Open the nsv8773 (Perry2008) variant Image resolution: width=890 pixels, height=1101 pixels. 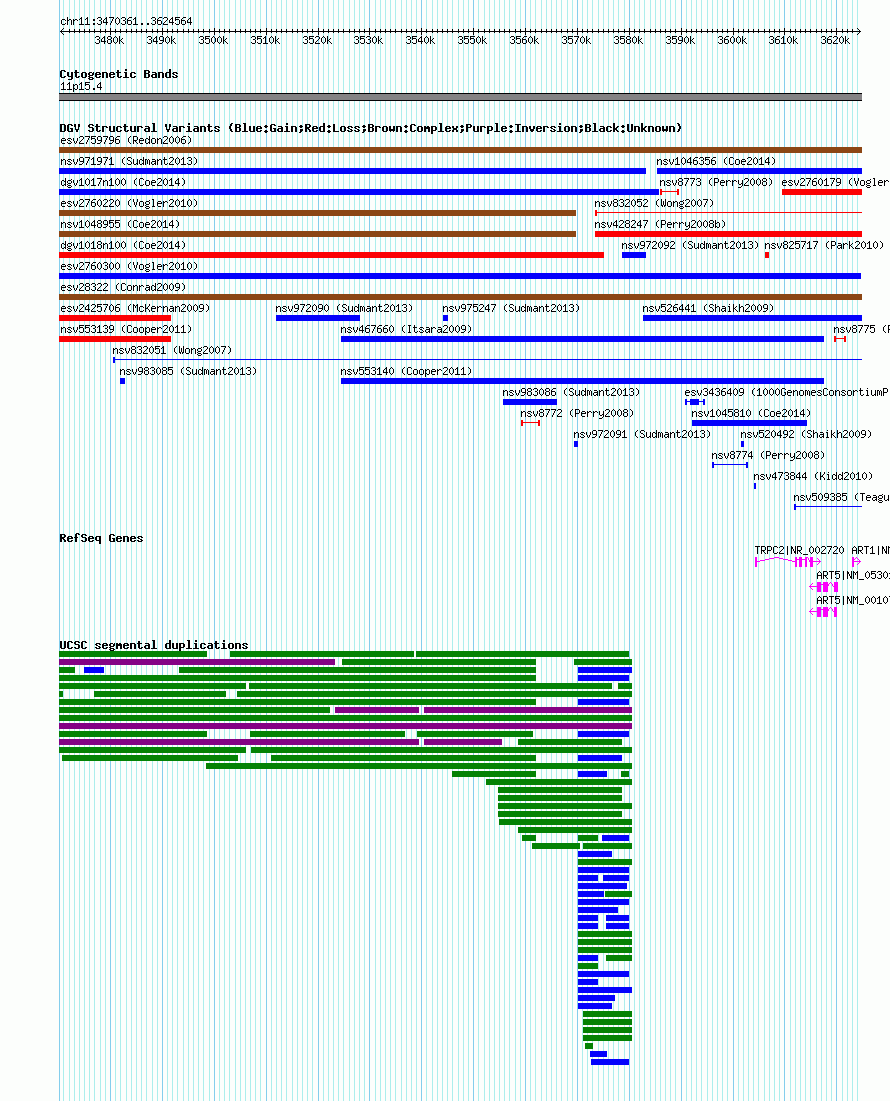[716, 183]
